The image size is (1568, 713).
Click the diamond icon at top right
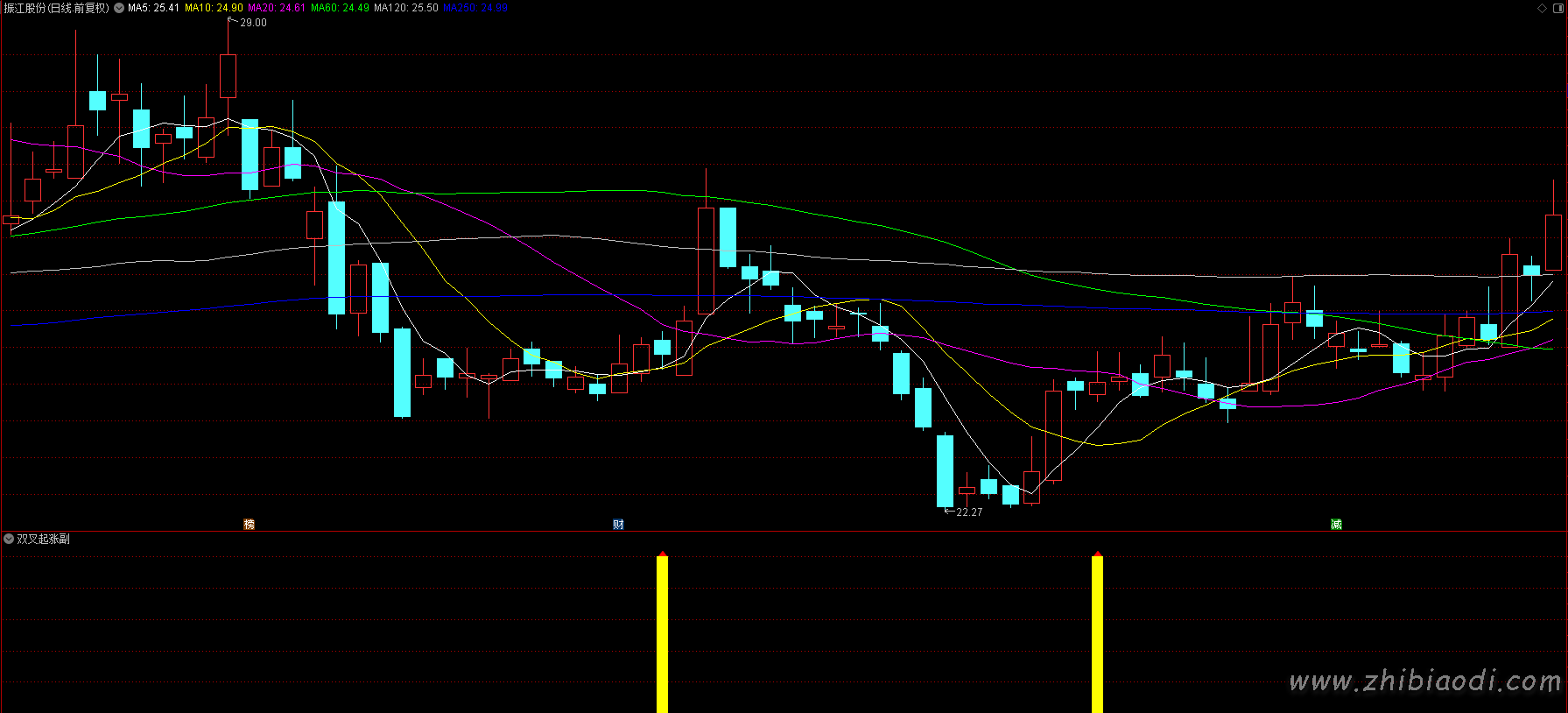click(x=1542, y=8)
